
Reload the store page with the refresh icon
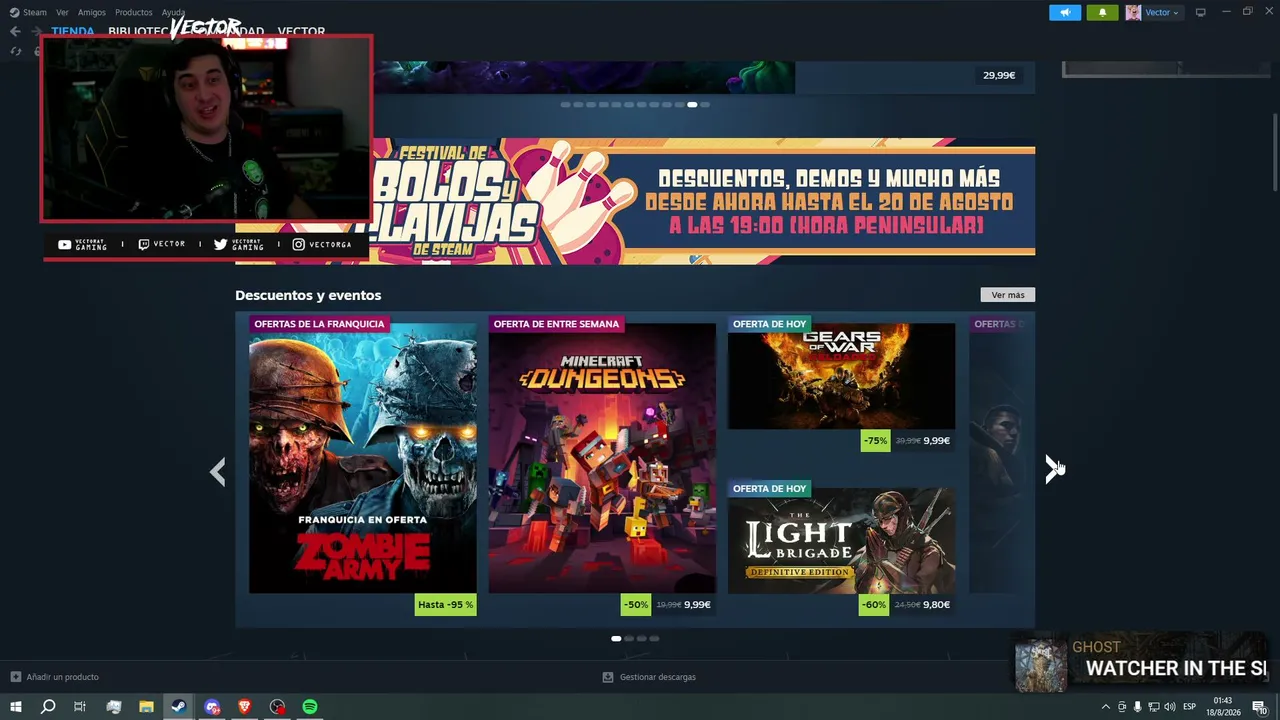click(x=16, y=51)
